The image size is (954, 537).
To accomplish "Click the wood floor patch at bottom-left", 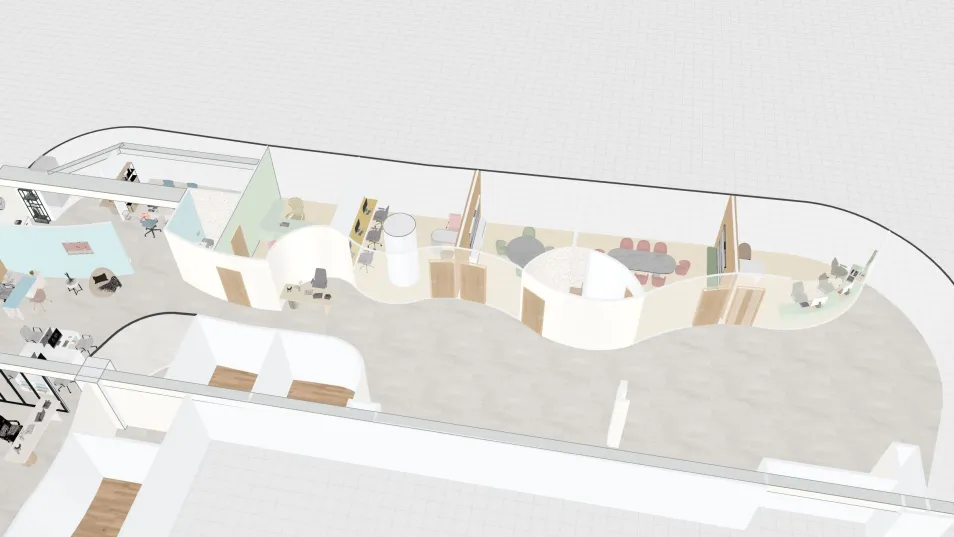I will click(105, 507).
